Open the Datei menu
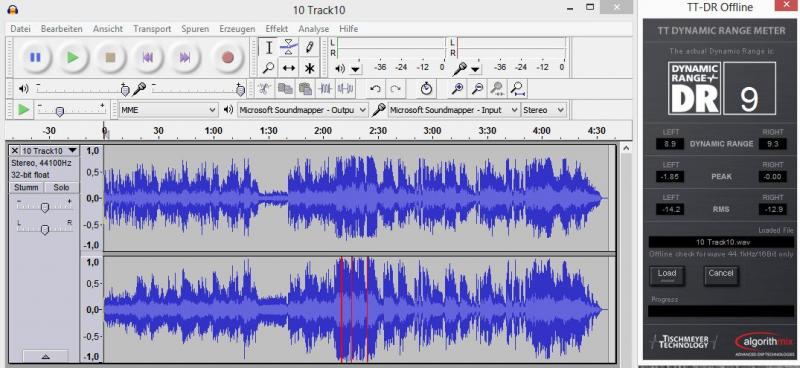Screen dimensions: 800x368 point(20,29)
